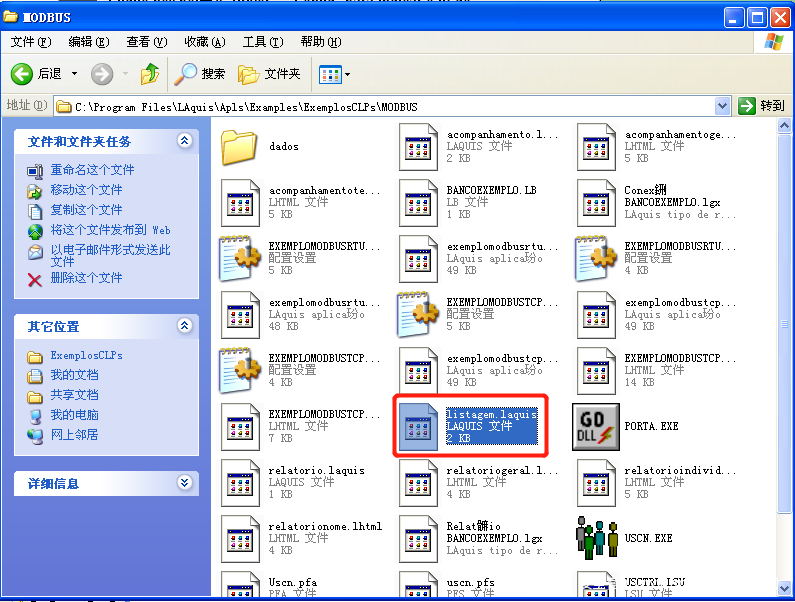This screenshot has height=602, width=795.
Task: Select the Conex BANCOEXEMPLO.lgx file icon
Action: tap(596, 203)
